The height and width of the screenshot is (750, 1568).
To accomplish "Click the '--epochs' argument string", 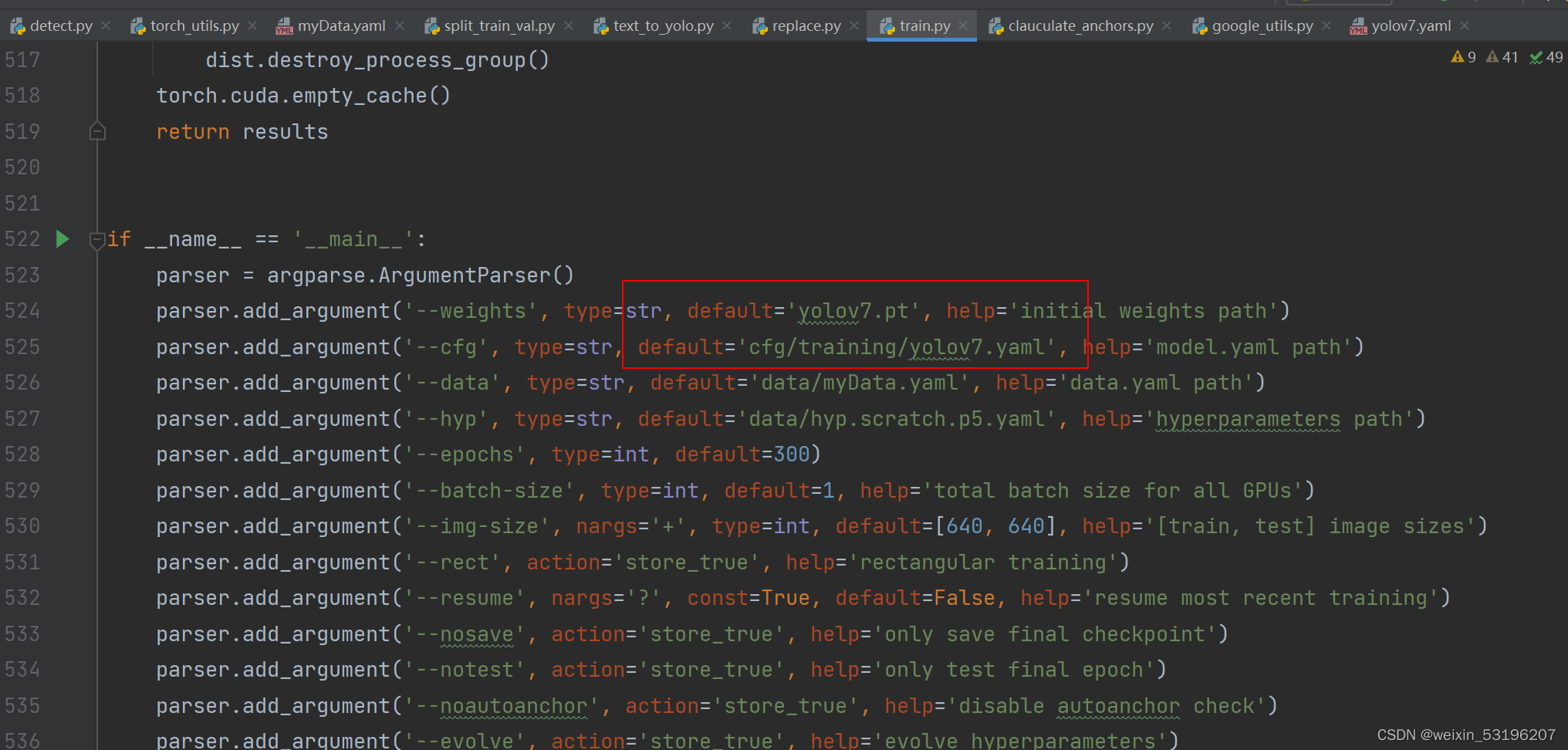I will pos(465,454).
